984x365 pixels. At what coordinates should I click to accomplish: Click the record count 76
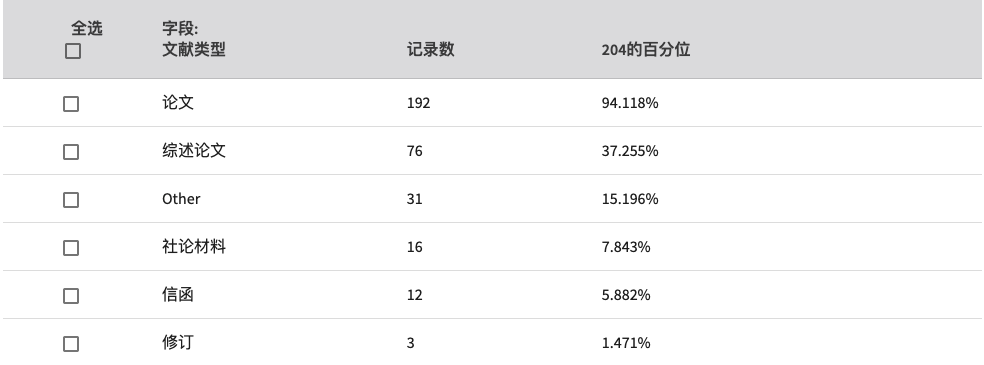(x=414, y=151)
